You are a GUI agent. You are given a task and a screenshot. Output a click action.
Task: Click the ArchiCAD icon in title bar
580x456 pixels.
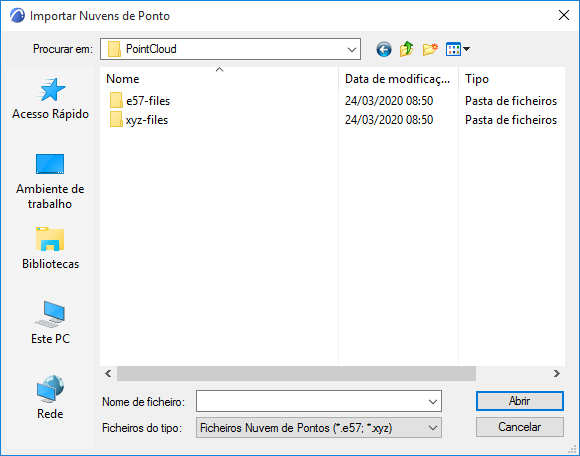tap(17, 16)
